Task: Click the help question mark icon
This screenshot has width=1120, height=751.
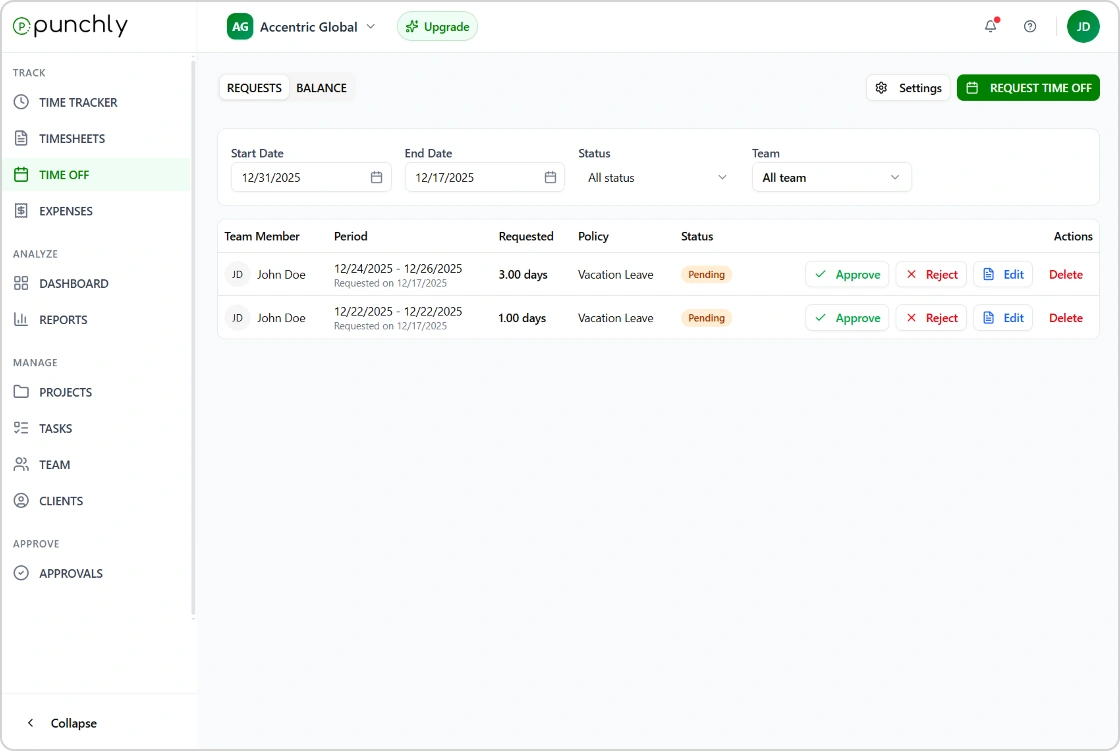Action: coord(1030,27)
